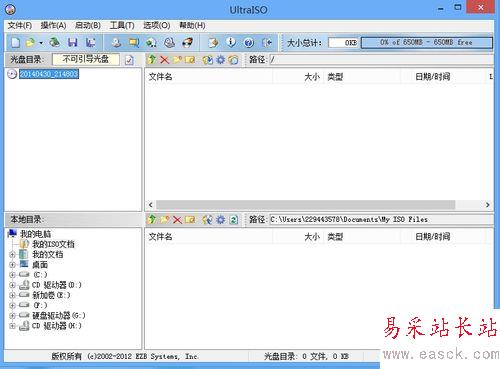Click the New image toolbar icon
The width and height of the screenshot is (500, 369).
click(x=15, y=43)
